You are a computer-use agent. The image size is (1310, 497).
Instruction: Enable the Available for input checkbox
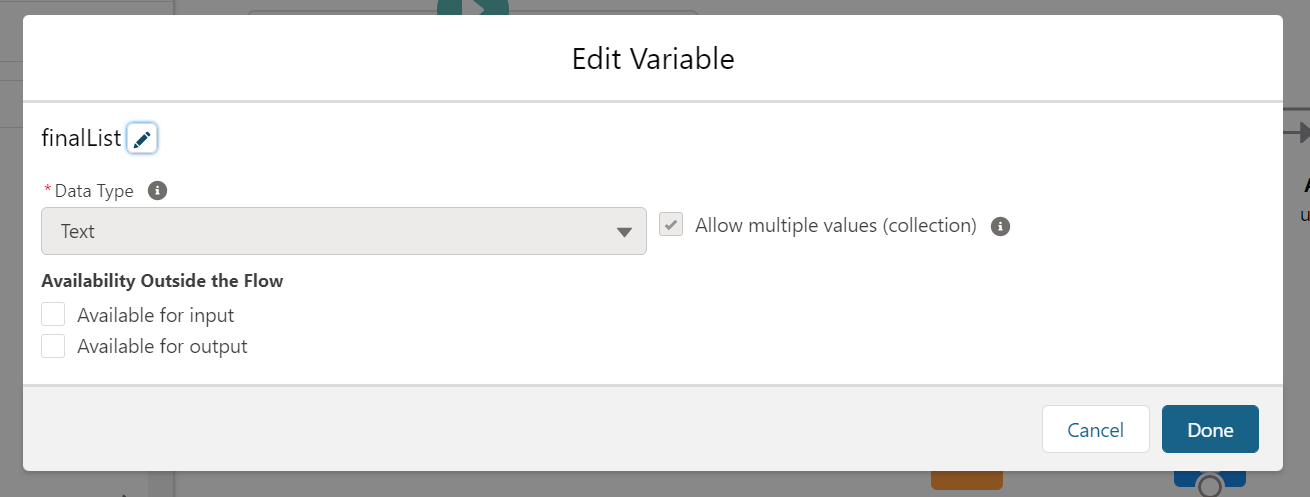[53, 315]
